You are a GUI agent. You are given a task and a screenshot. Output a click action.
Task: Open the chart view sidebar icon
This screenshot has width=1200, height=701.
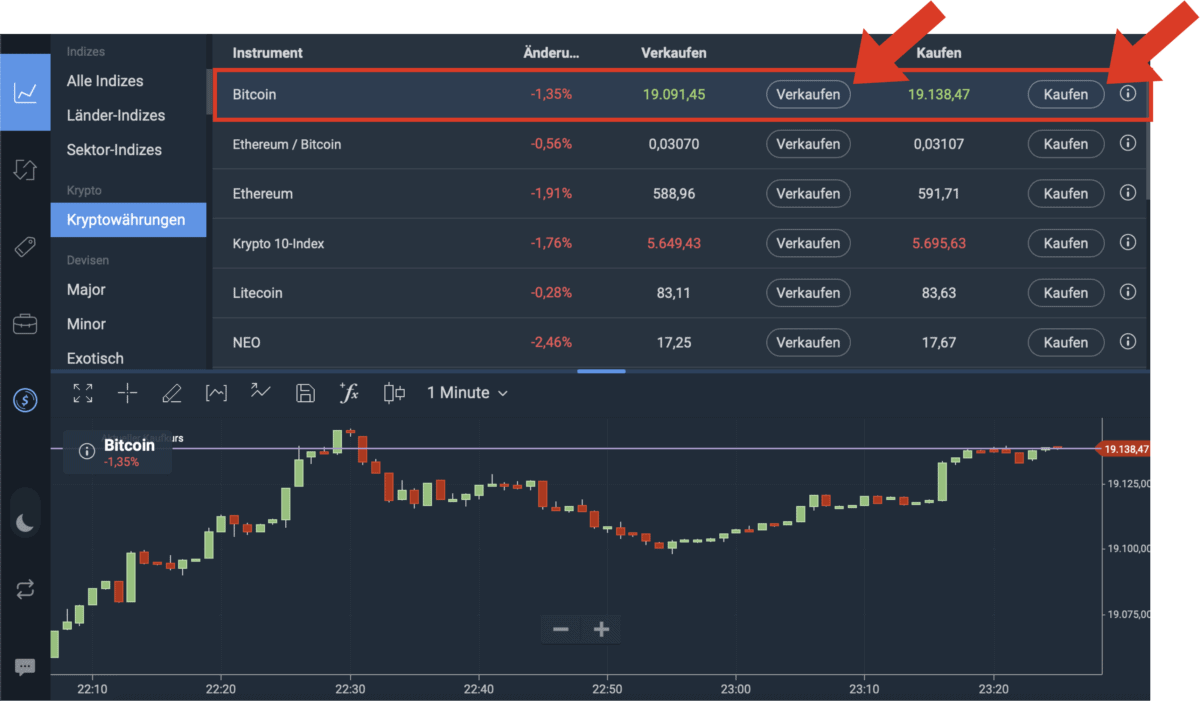click(25, 93)
